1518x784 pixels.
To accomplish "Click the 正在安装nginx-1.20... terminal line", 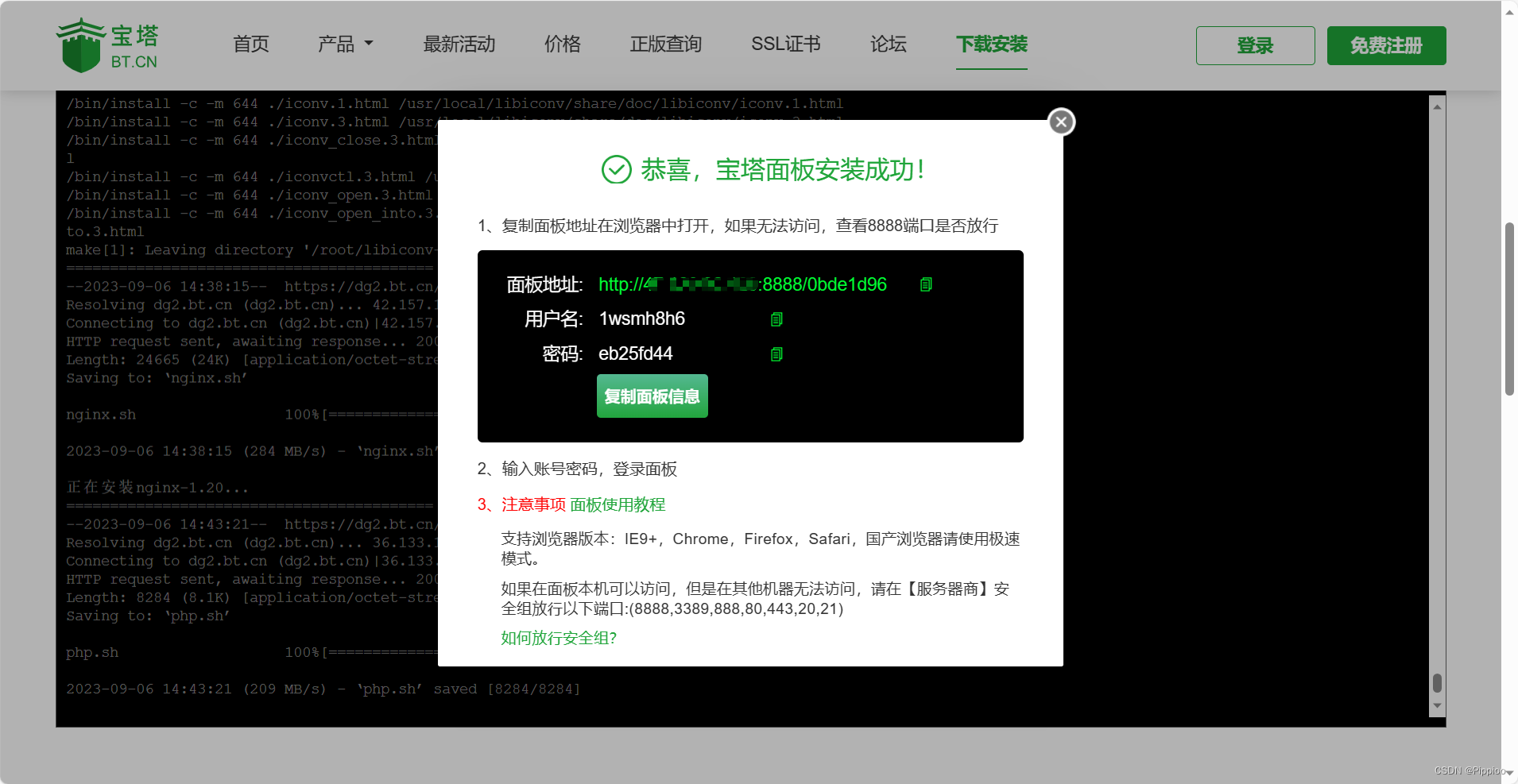I will (x=157, y=488).
